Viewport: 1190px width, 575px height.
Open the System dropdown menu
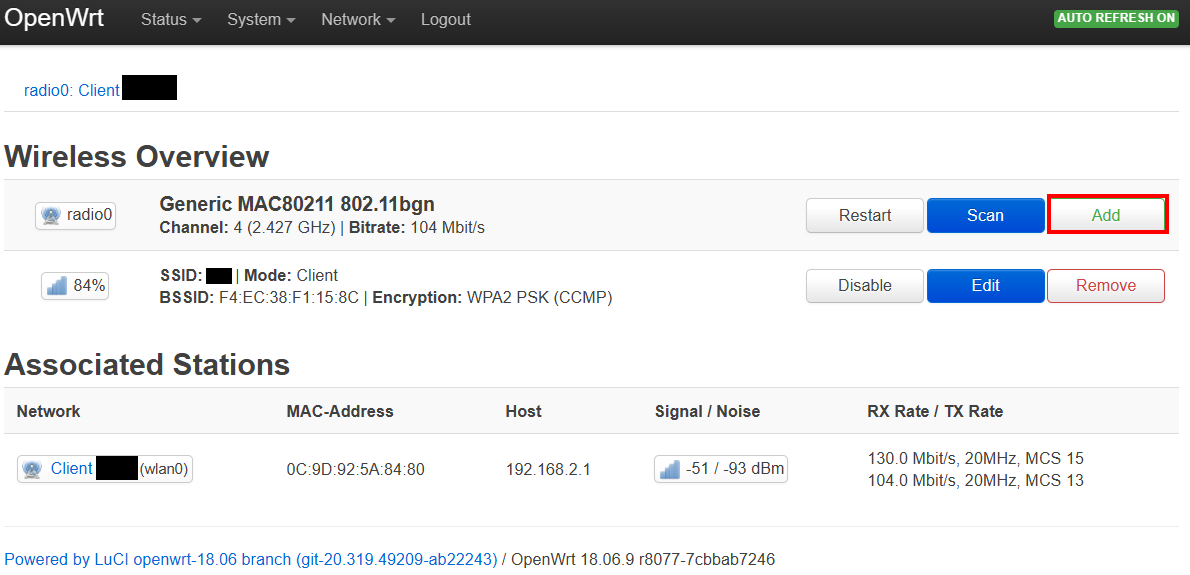(x=260, y=20)
